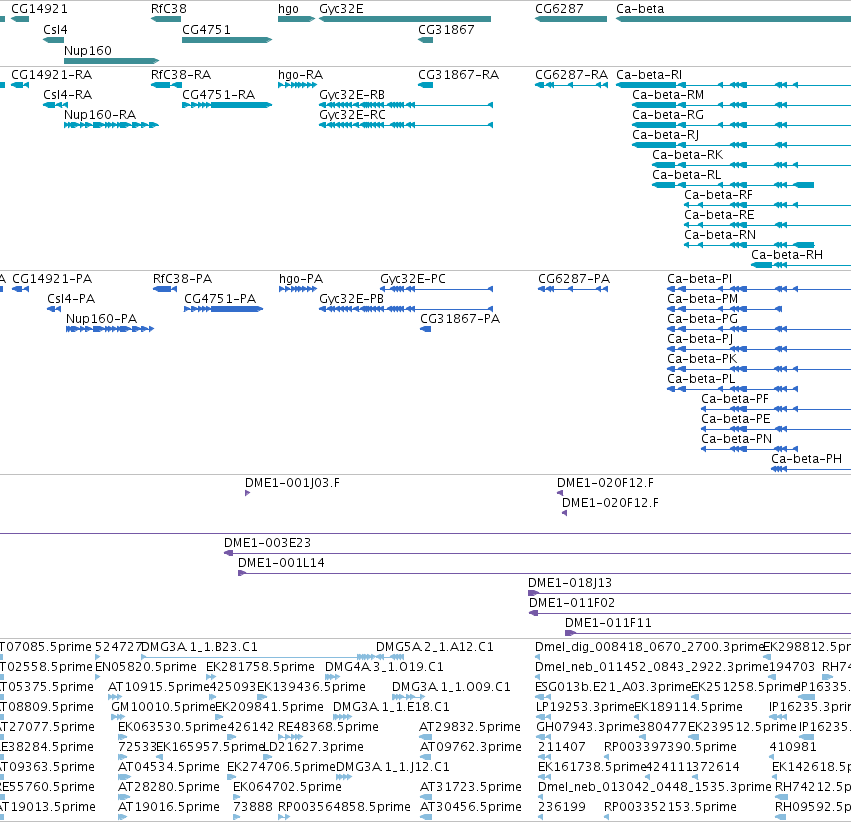This screenshot has height=822, width=851.
Task: Open the Gyc32E gene label
Action: point(341,9)
